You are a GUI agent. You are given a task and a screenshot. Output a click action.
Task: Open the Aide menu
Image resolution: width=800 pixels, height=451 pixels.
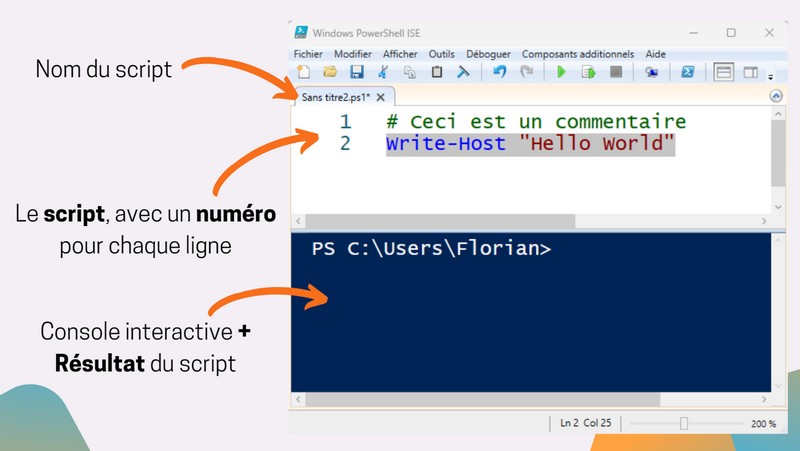coord(656,54)
